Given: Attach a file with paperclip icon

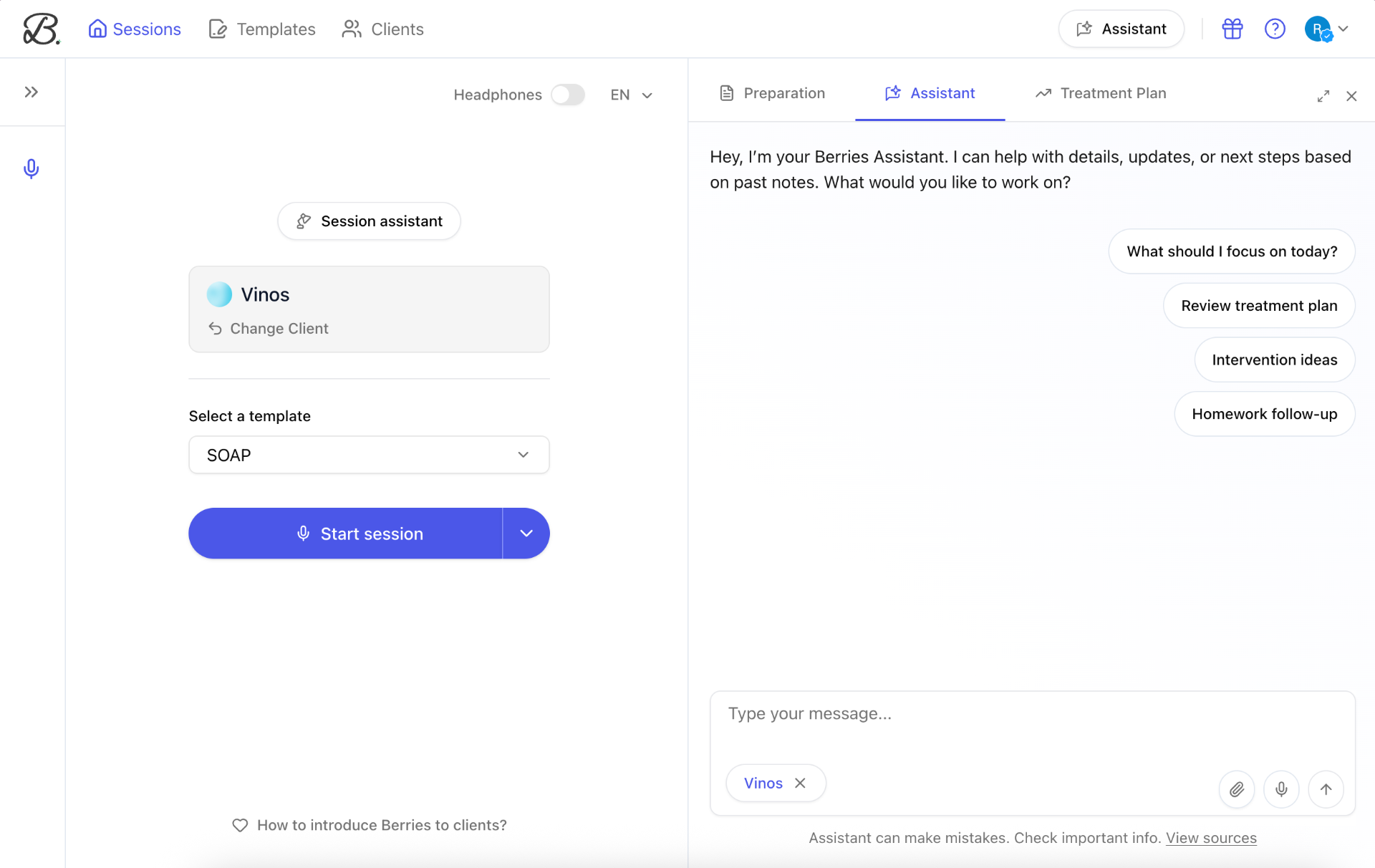Looking at the screenshot, I should [1237, 789].
